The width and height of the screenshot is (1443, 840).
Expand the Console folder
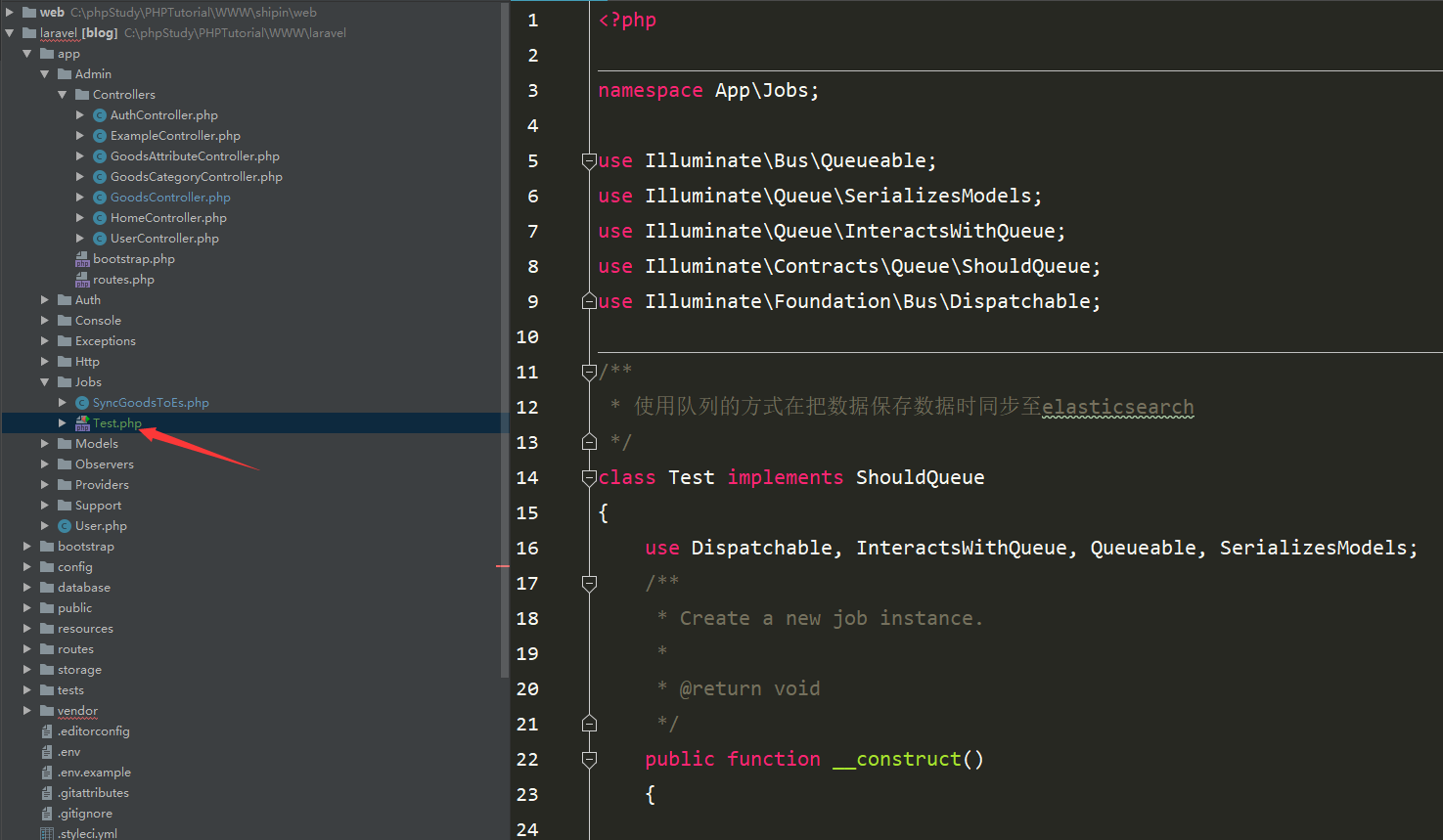tap(45, 321)
